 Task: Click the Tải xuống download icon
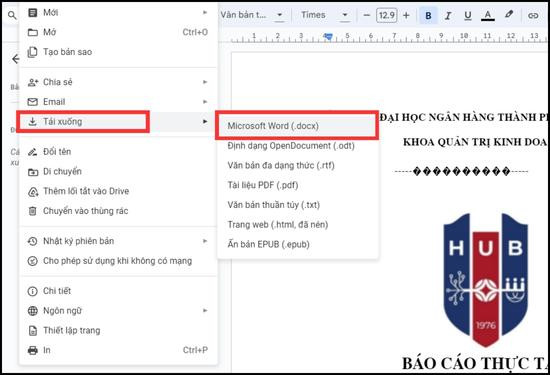pyautogui.click(x=33, y=122)
